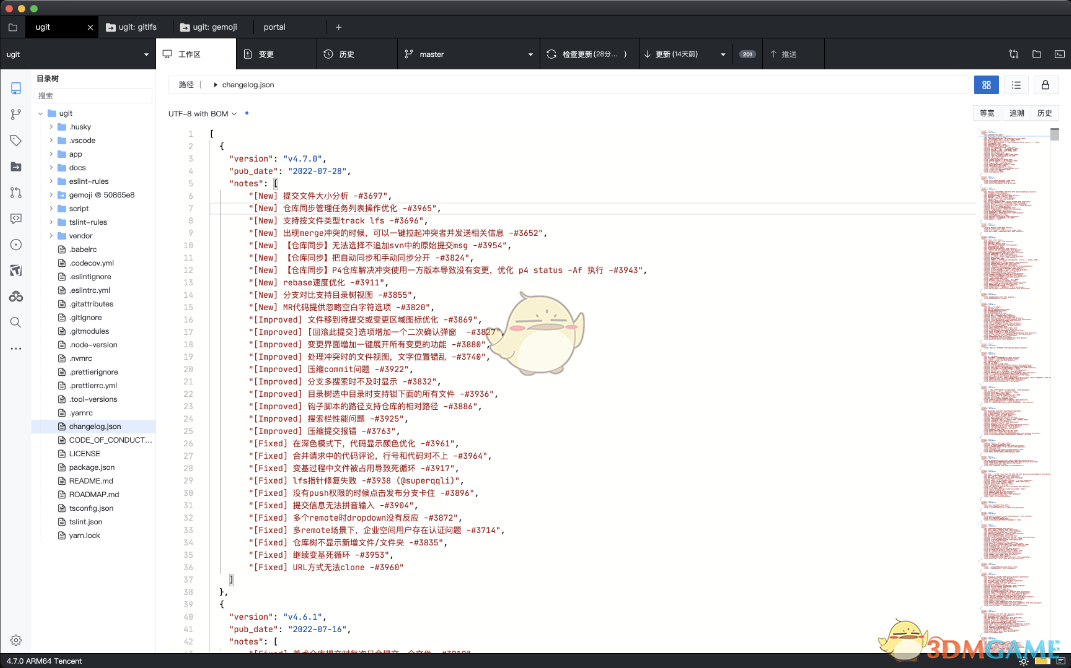
Task: Open the terminal icon in the top toolbar
Action: tap(1060, 54)
